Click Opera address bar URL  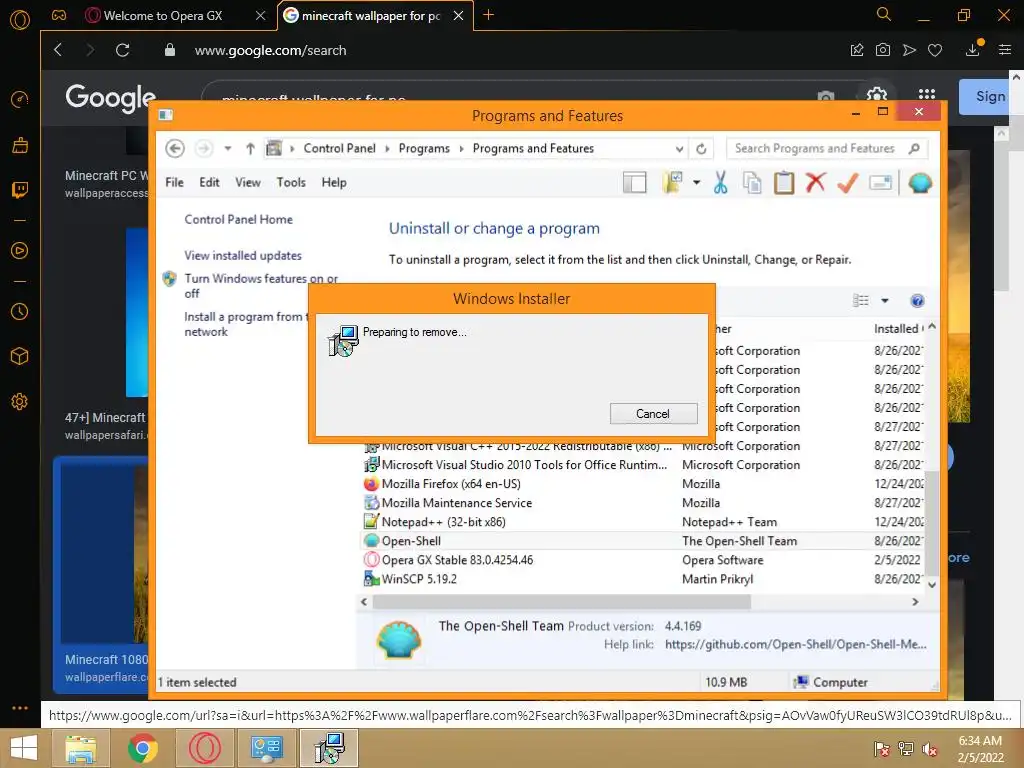click(270, 50)
